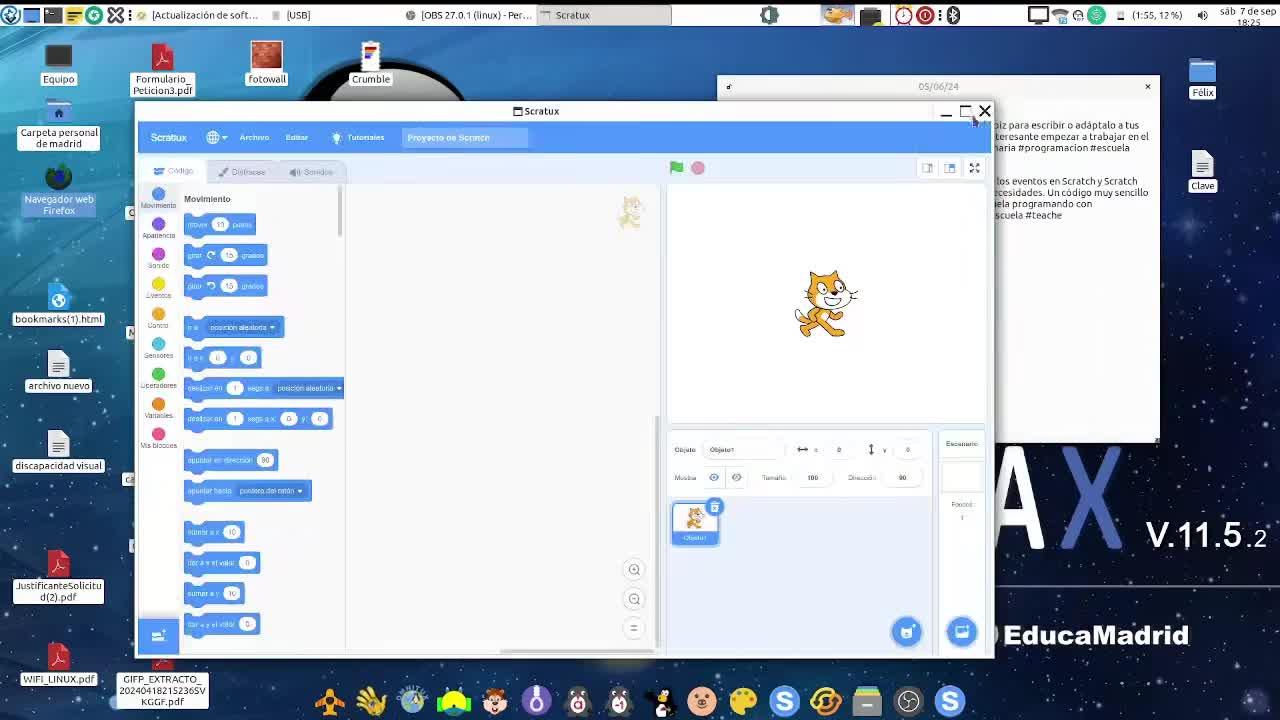1280x720 pixels.
Task: Delete the Objeto1 sprite with trash icon
Action: pos(714,508)
